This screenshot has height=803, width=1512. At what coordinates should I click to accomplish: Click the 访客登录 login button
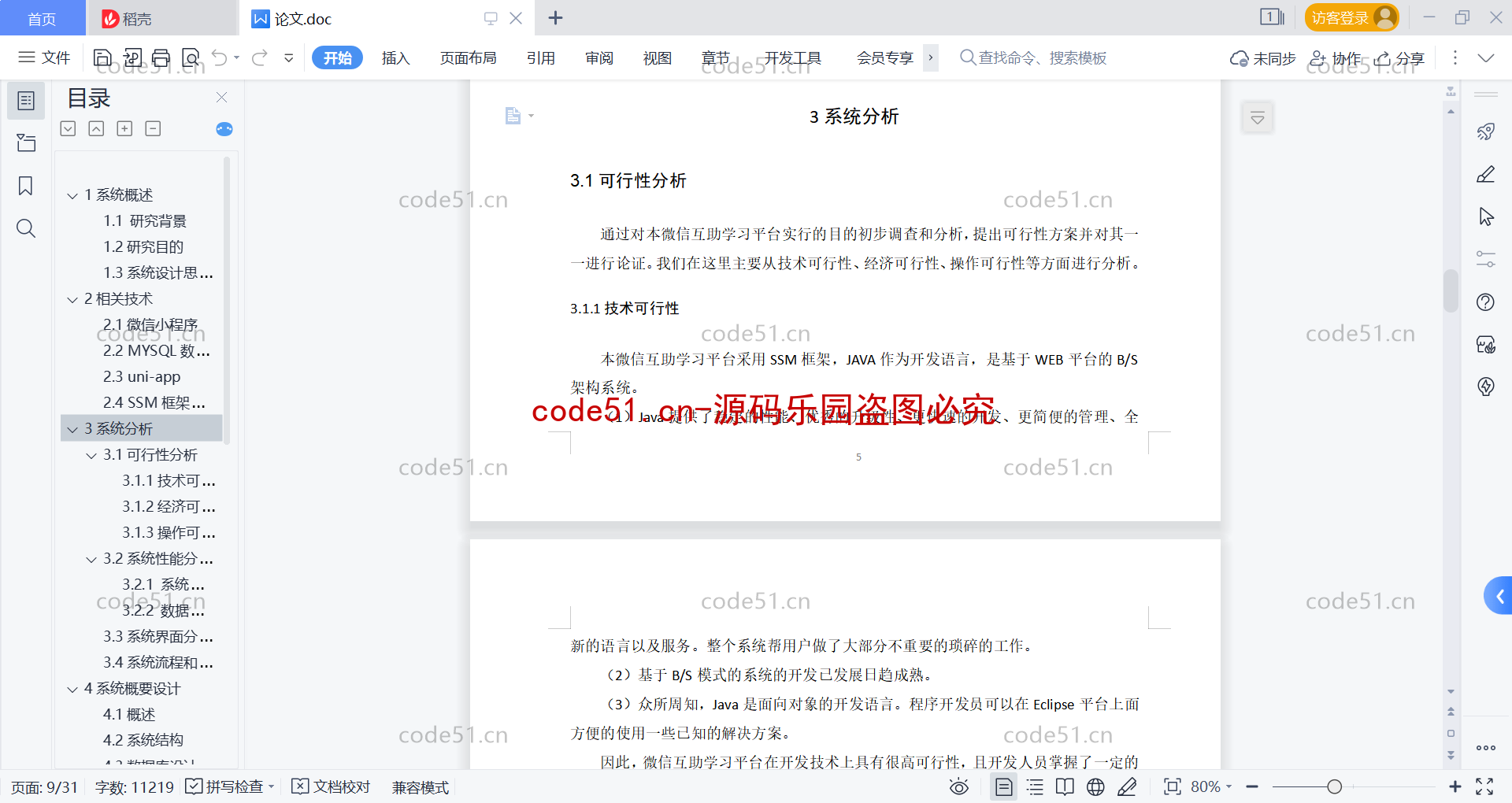(x=1351, y=17)
